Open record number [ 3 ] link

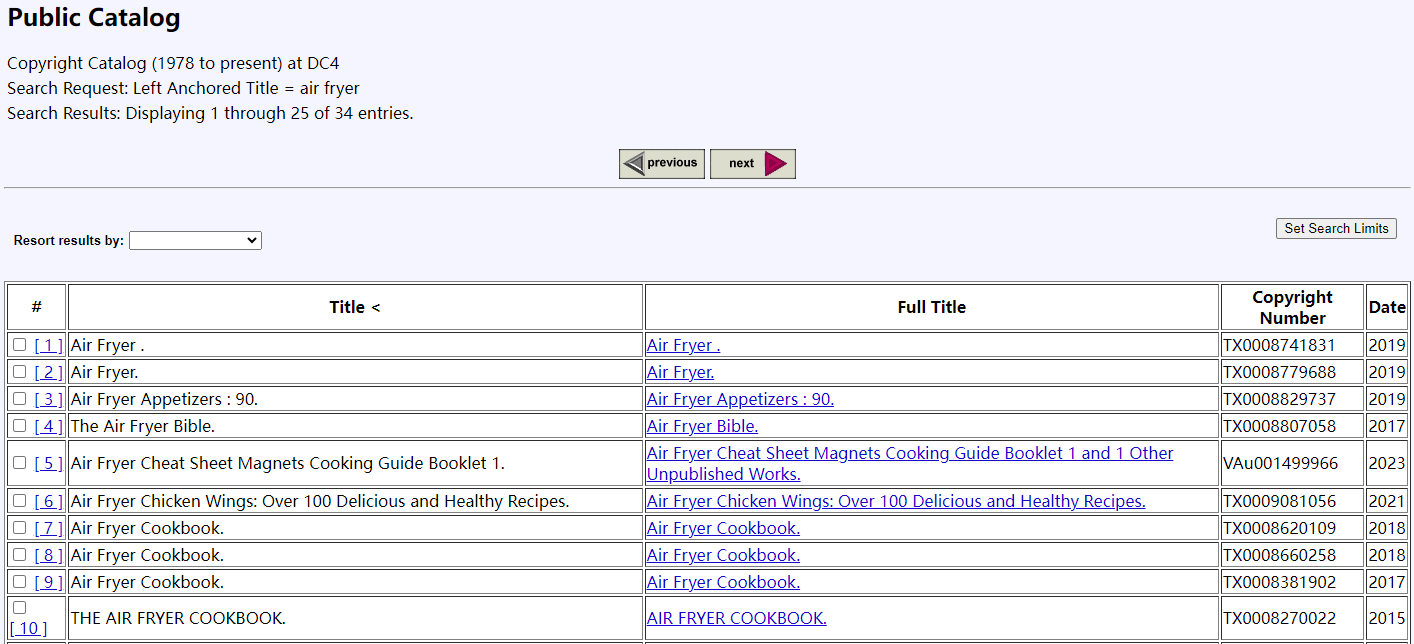(48, 399)
